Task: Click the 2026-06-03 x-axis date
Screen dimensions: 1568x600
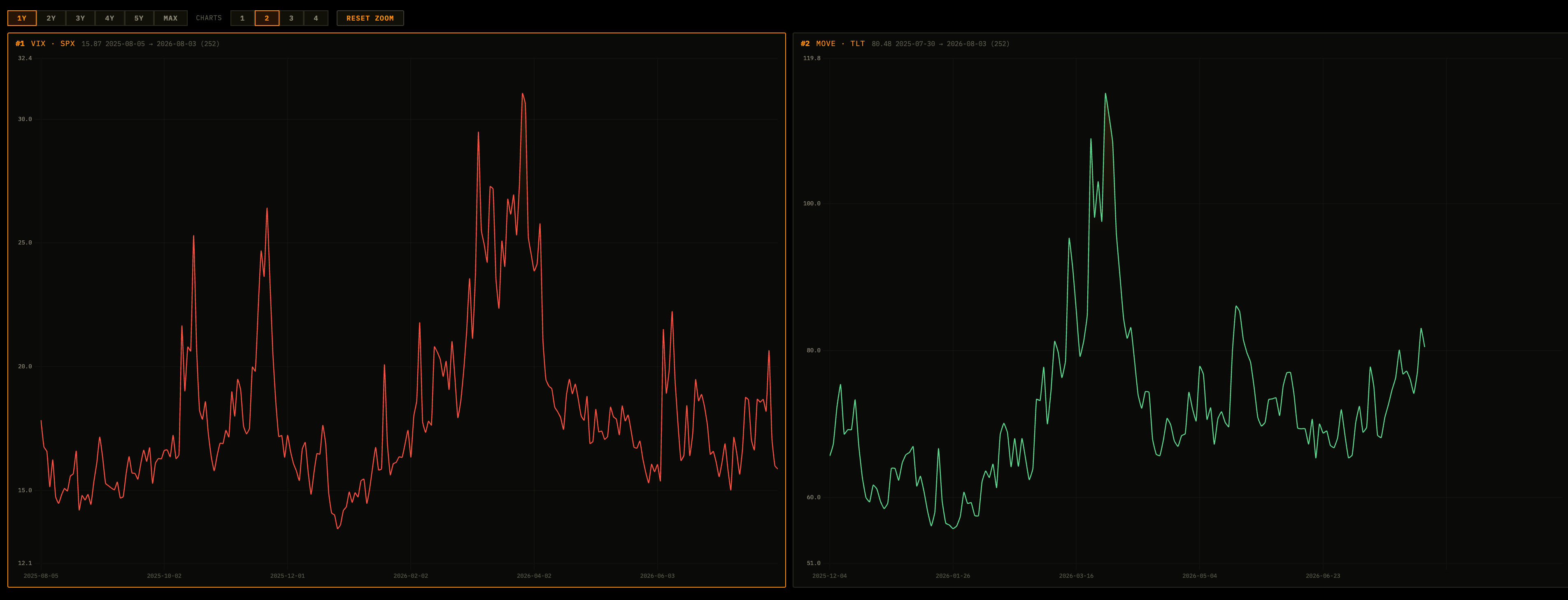Action: 657,576
